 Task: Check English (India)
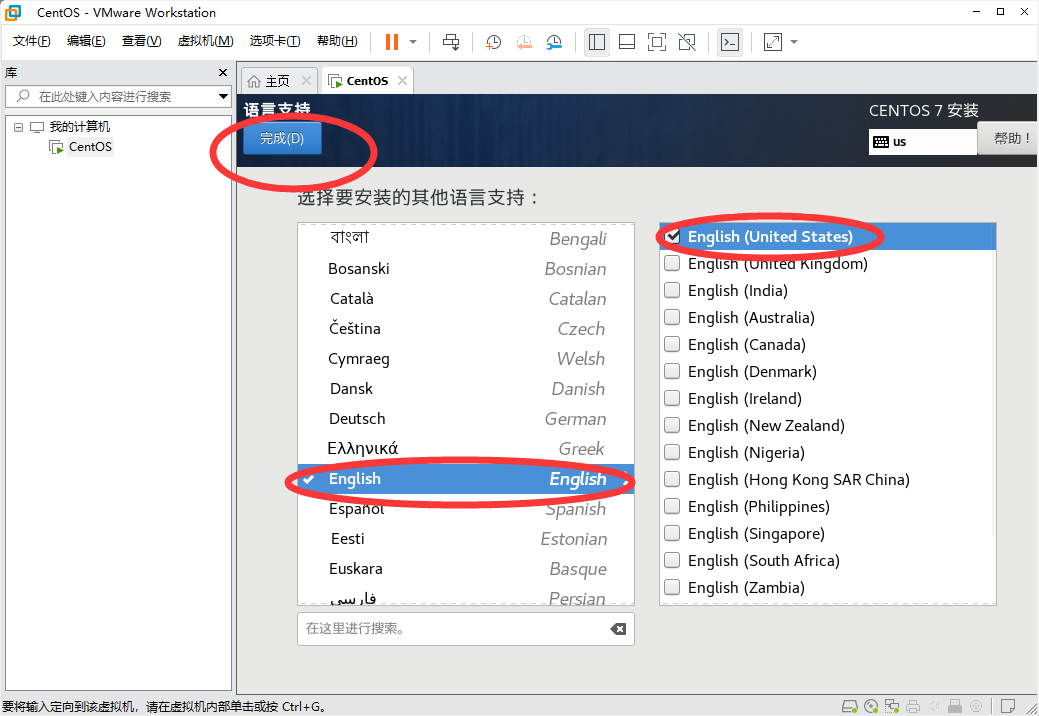pos(673,290)
